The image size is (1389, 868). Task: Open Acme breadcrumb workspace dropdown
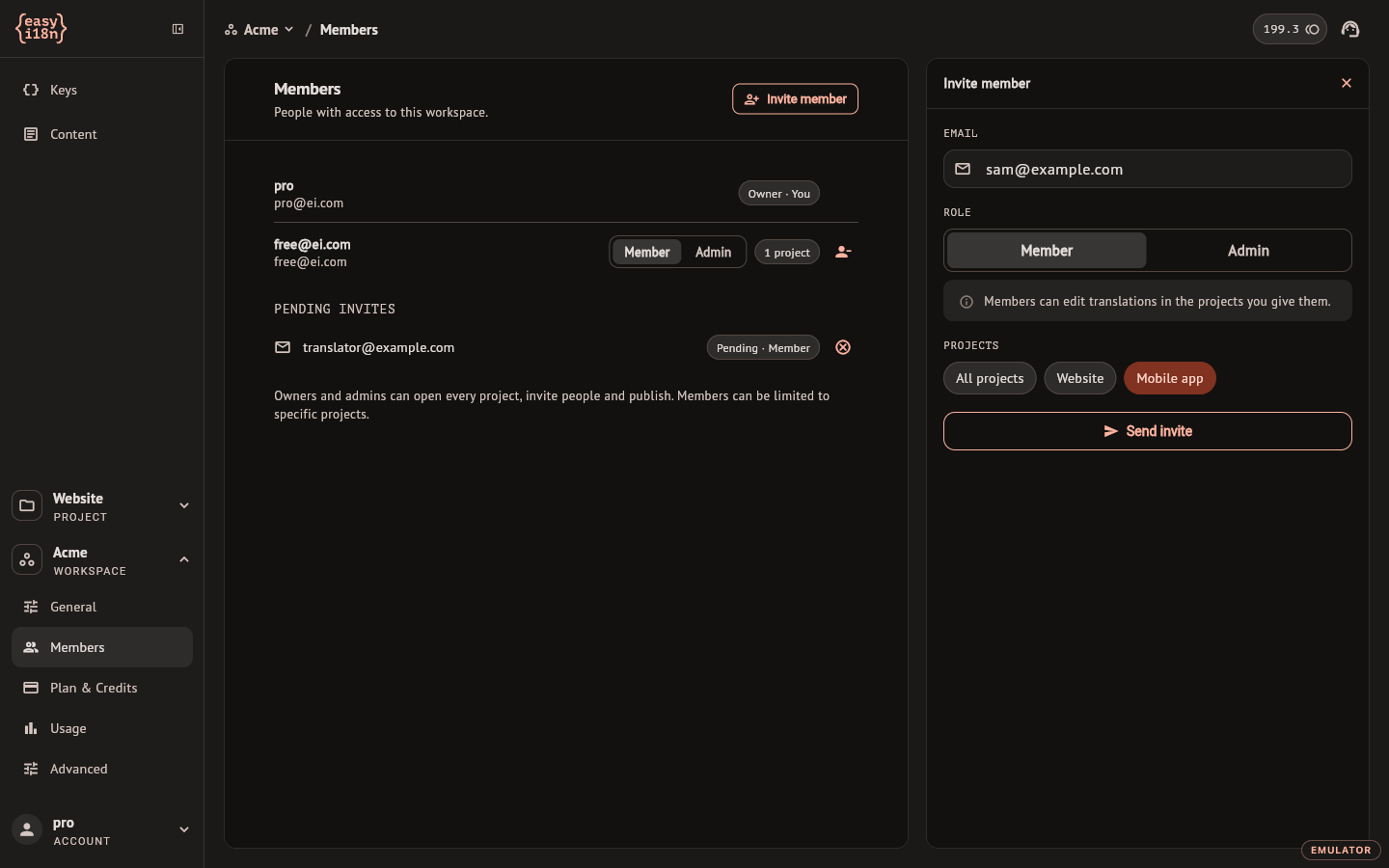click(259, 30)
